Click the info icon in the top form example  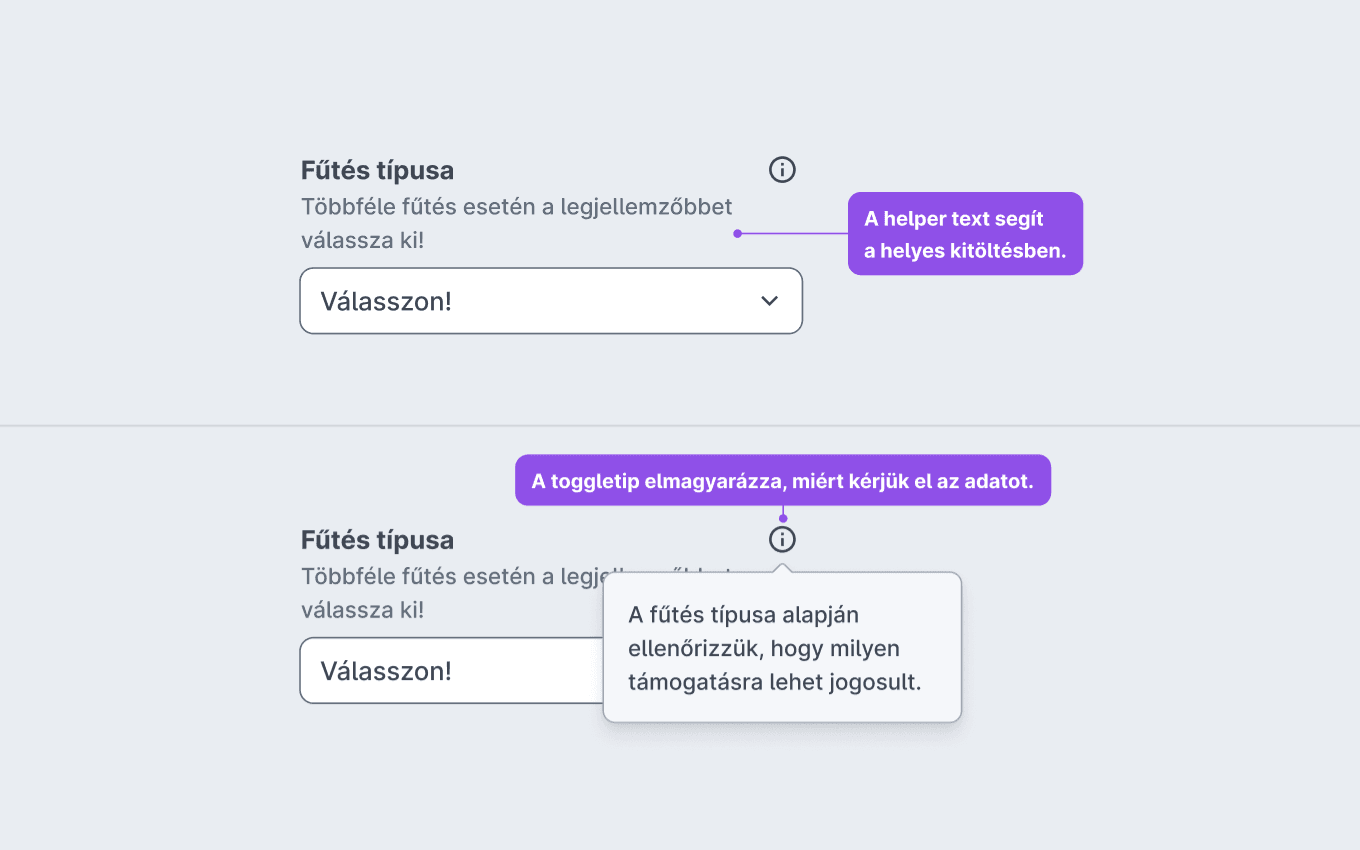click(782, 170)
